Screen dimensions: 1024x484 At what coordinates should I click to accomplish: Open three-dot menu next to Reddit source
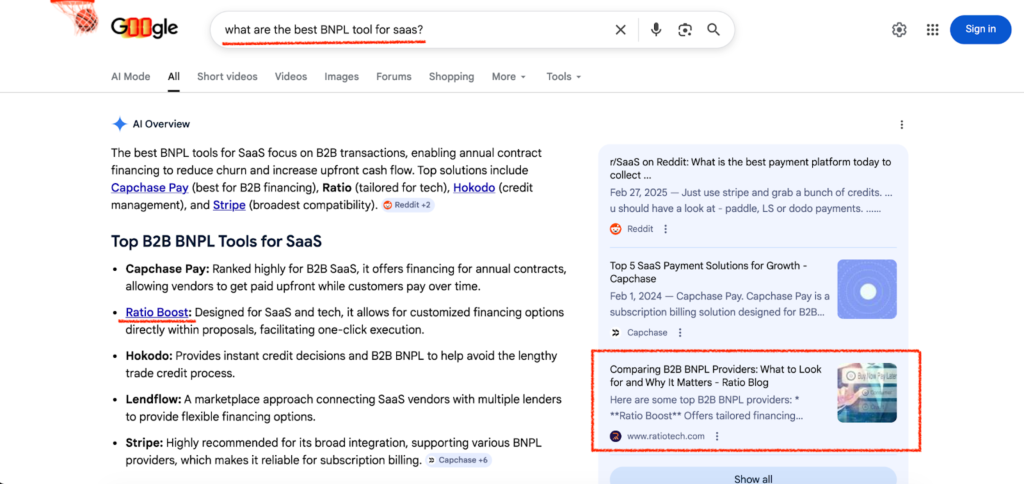tap(665, 229)
